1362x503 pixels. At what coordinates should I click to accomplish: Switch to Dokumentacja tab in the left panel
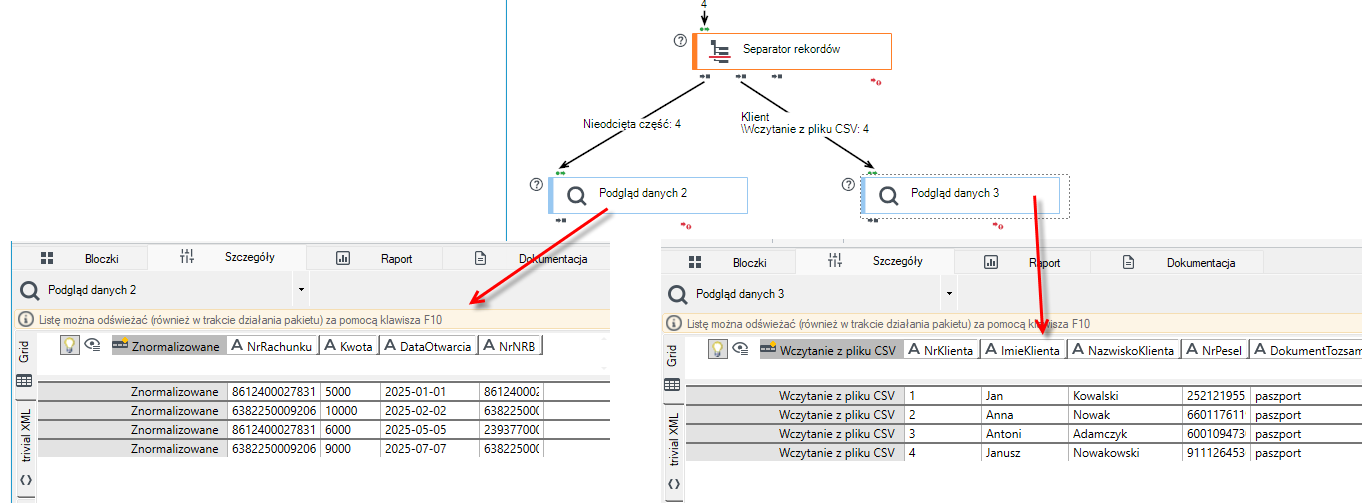coord(527,258)
